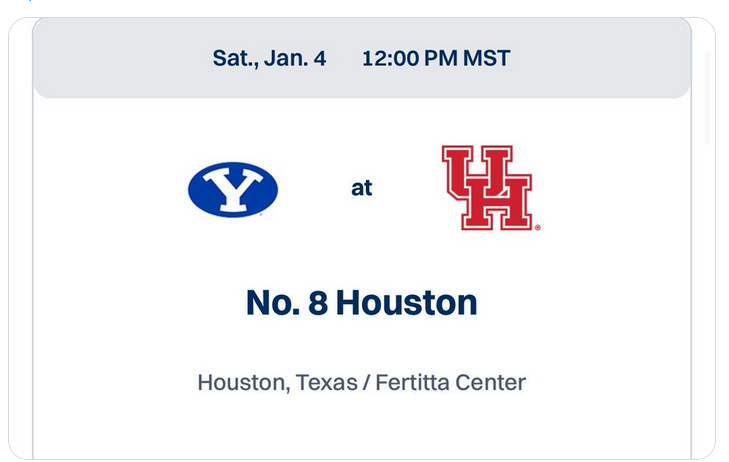Click the small blue mark above the card
The image size is (729, 462).
[x=29, y=0]
